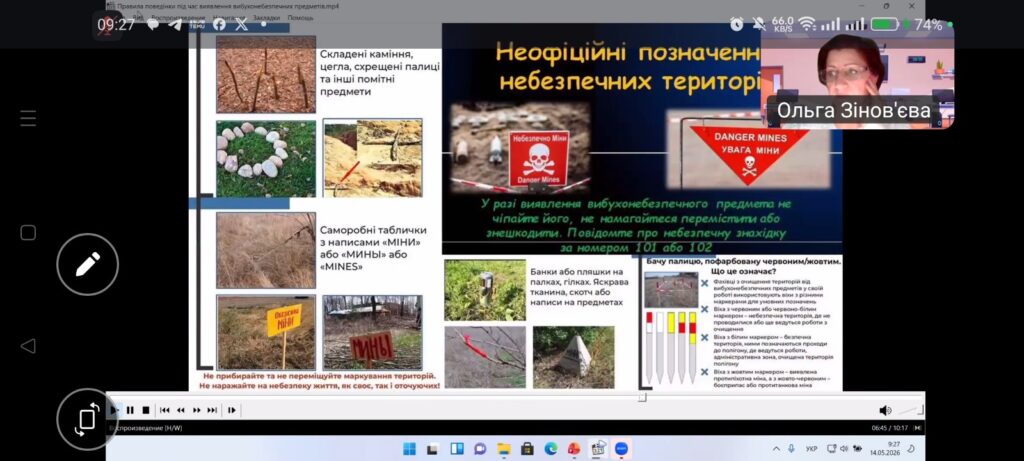Viewport: 1024px width, 461px height.
Task: Mute the player speaker icon
Action: [885, 410]
